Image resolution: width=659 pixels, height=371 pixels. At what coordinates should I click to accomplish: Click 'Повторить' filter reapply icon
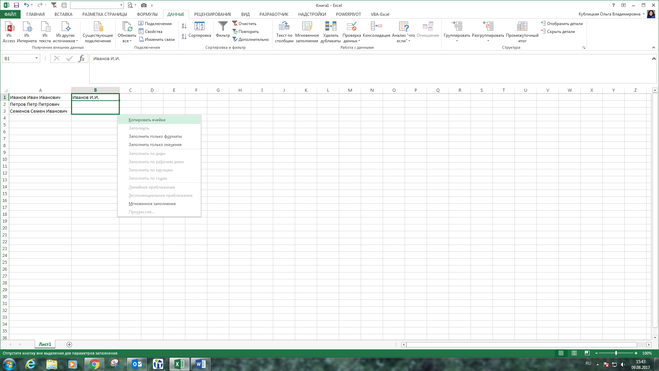tap(245, 32)
